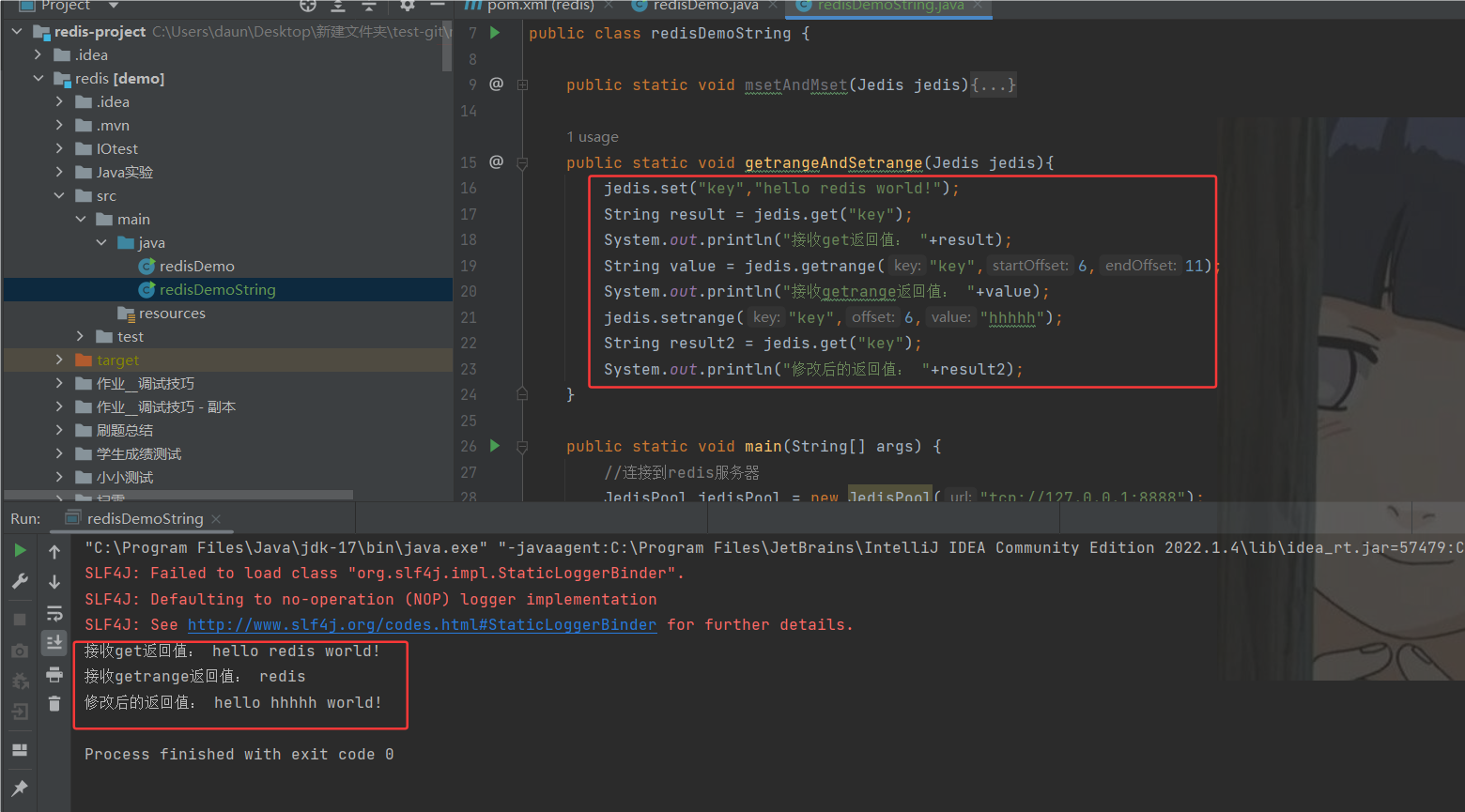This screenshot has width=1465, height=812.
Task: Collapse the java source folder
Action: pos(101,242)
